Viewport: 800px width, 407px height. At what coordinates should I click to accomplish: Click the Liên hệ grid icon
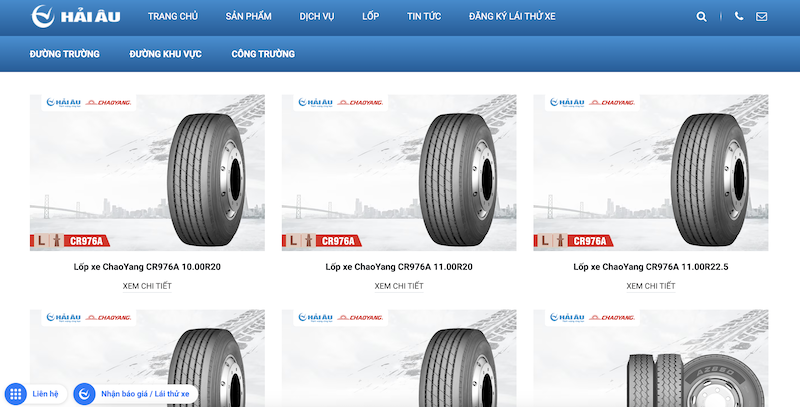click(x=16, y=394)
